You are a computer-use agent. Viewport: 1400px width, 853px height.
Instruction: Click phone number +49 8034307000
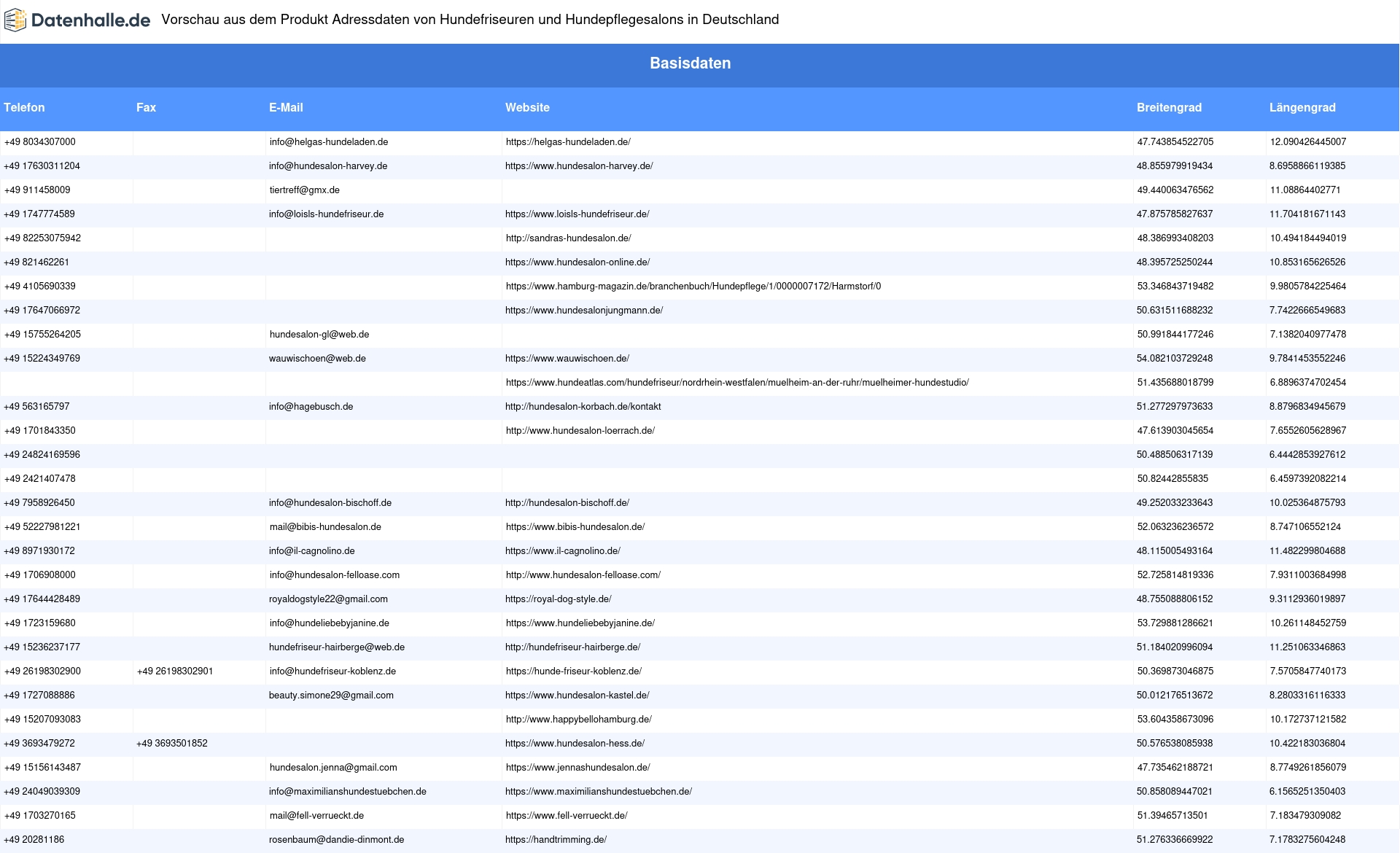(40, 142)
